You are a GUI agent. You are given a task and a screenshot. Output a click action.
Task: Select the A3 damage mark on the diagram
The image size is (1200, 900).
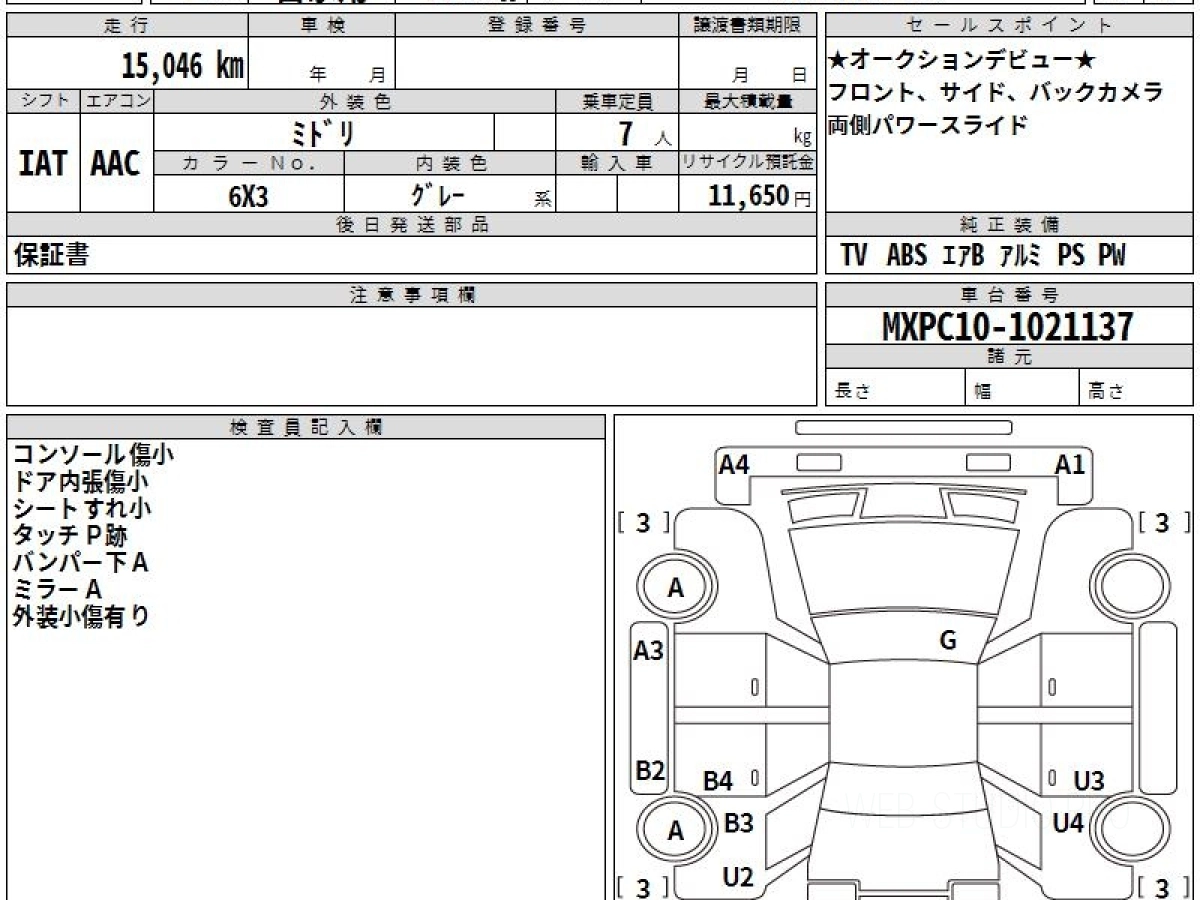(649, 651)
